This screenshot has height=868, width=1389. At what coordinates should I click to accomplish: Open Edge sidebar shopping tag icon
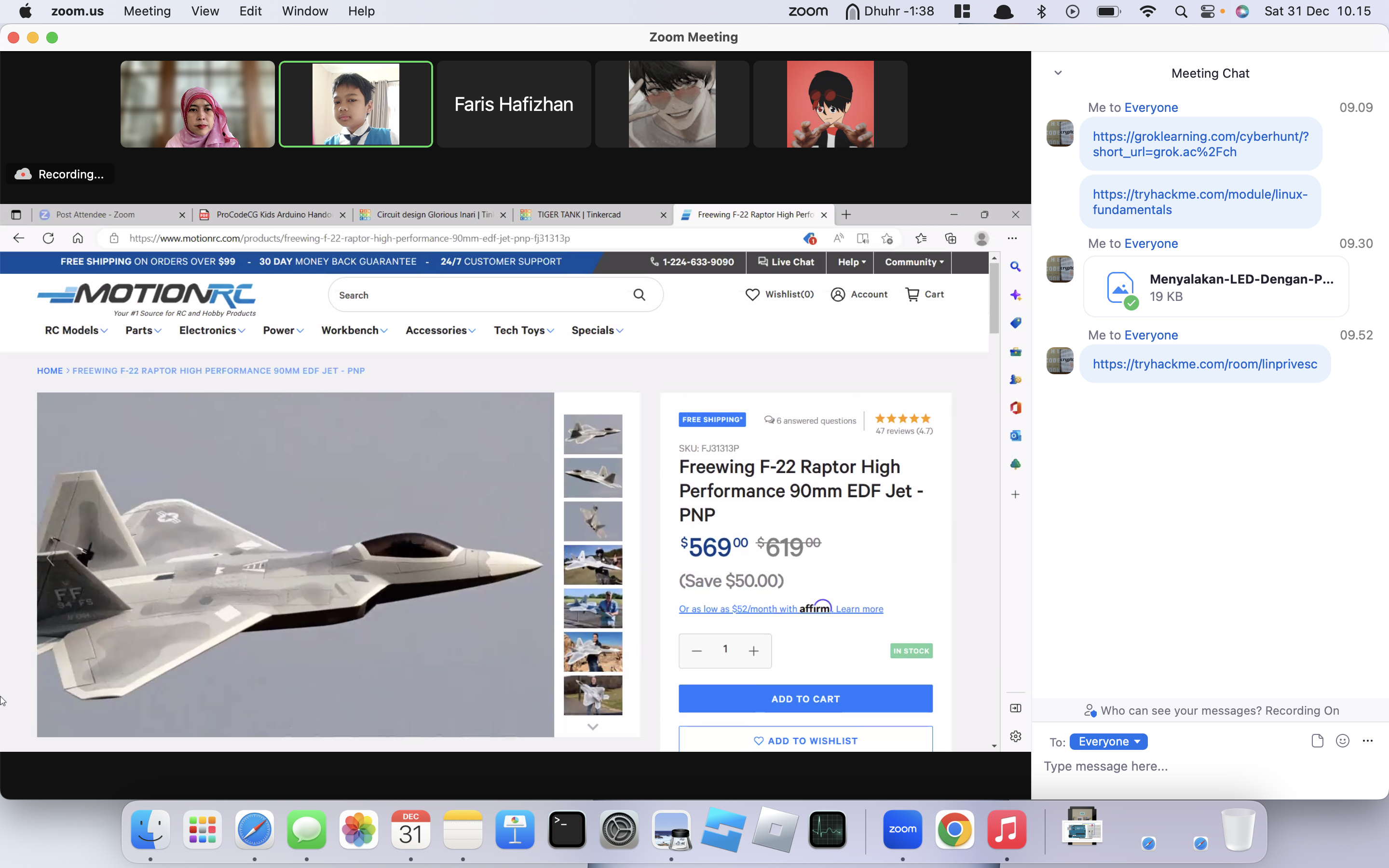click(1015, 323)
